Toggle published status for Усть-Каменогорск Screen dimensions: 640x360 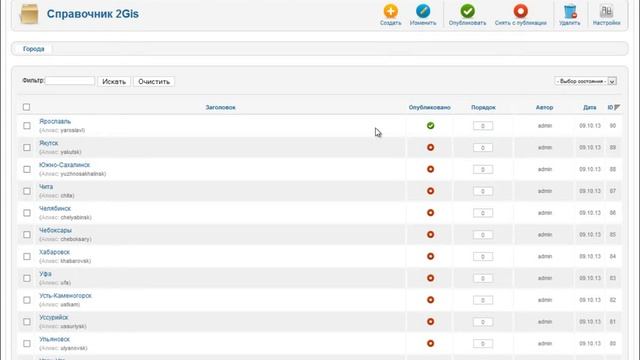430,300
